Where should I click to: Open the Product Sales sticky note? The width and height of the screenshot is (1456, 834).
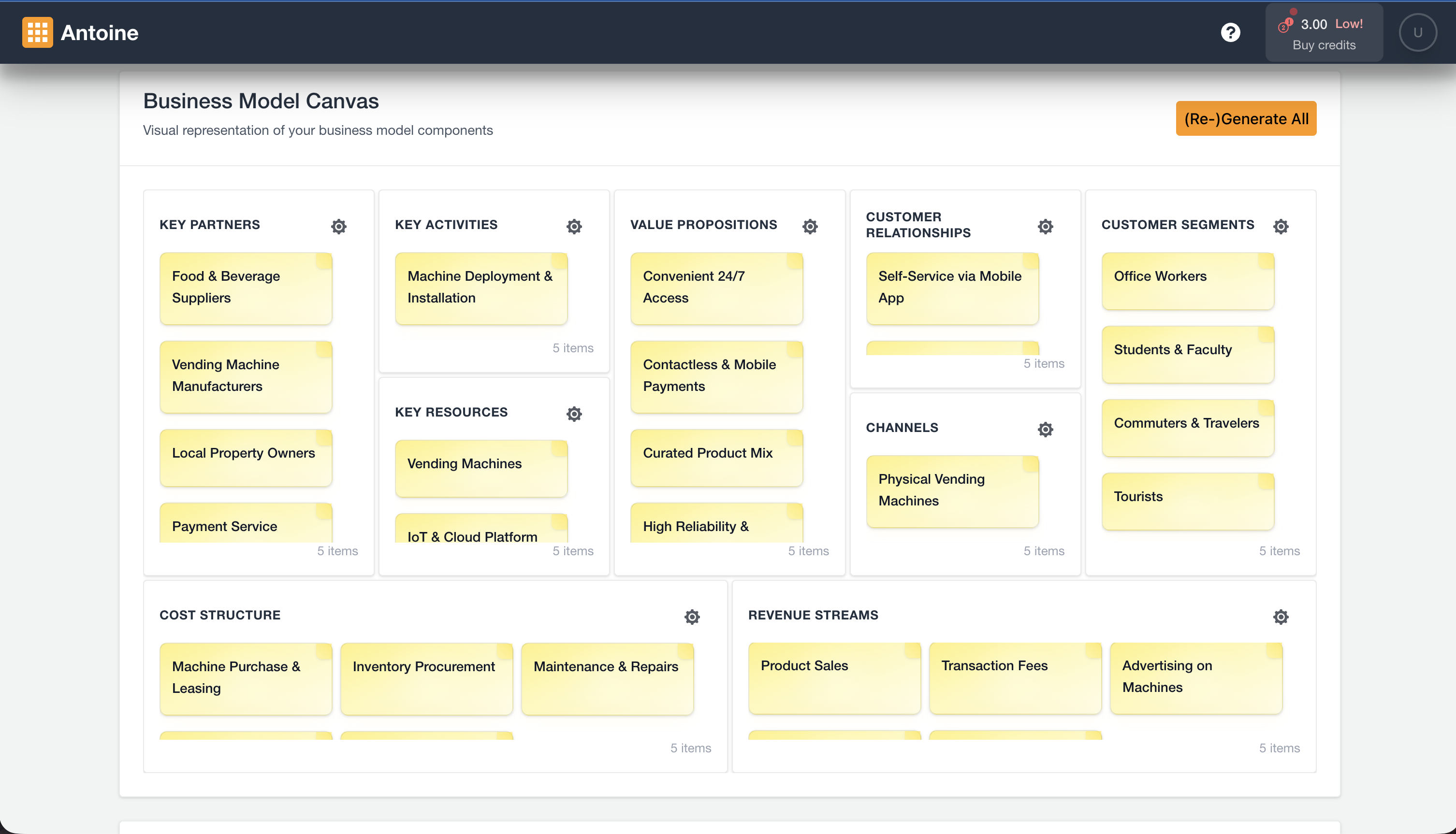click(834, 677)
